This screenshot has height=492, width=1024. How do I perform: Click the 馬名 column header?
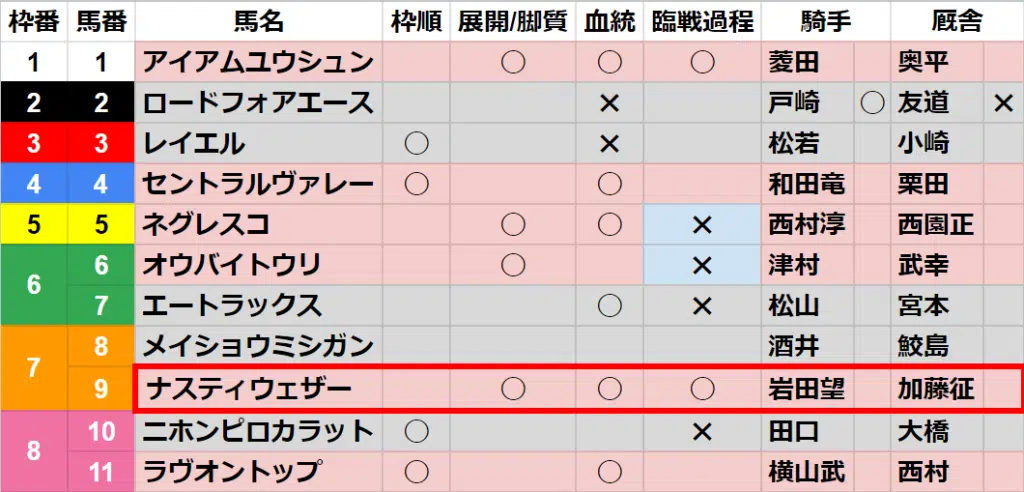259,21
